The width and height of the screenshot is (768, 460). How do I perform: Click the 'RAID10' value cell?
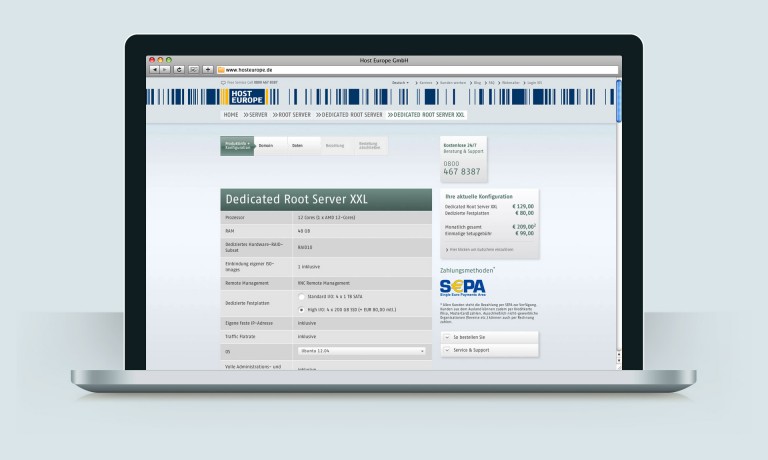coord(305,247)
